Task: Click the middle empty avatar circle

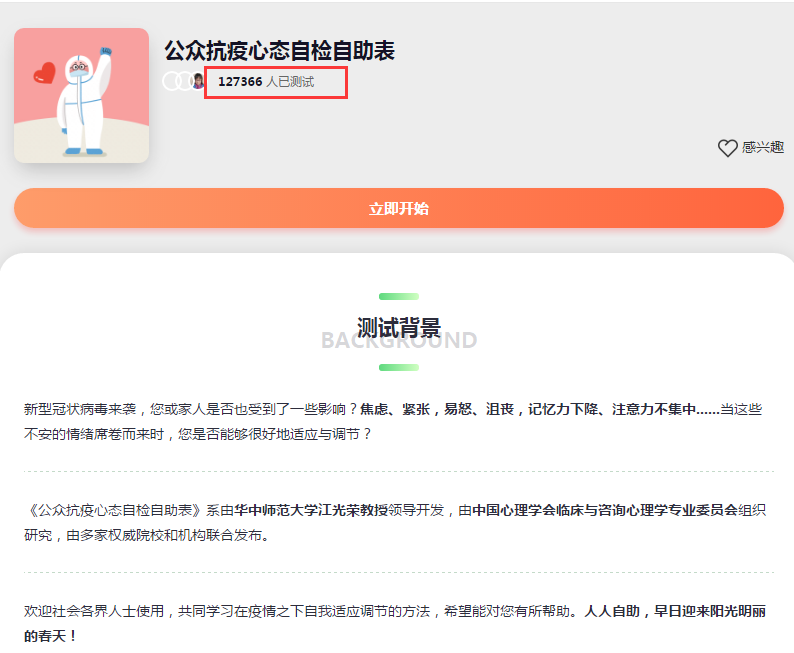Action: (x=184, y=82)
